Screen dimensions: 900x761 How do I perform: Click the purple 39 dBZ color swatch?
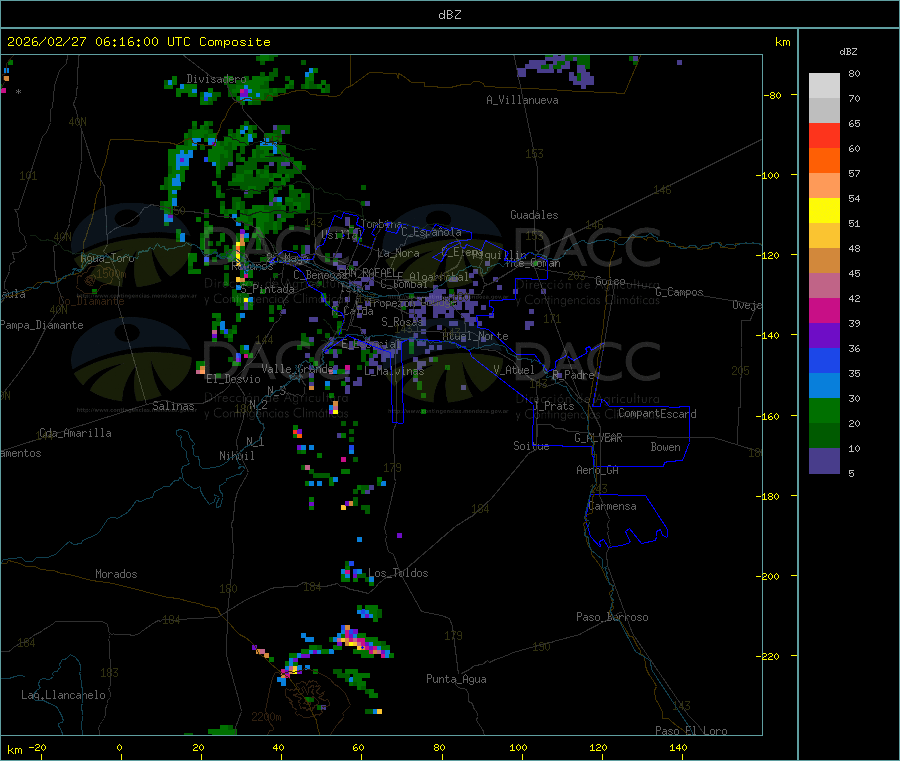pyautogui.click(x=824, y=335)
